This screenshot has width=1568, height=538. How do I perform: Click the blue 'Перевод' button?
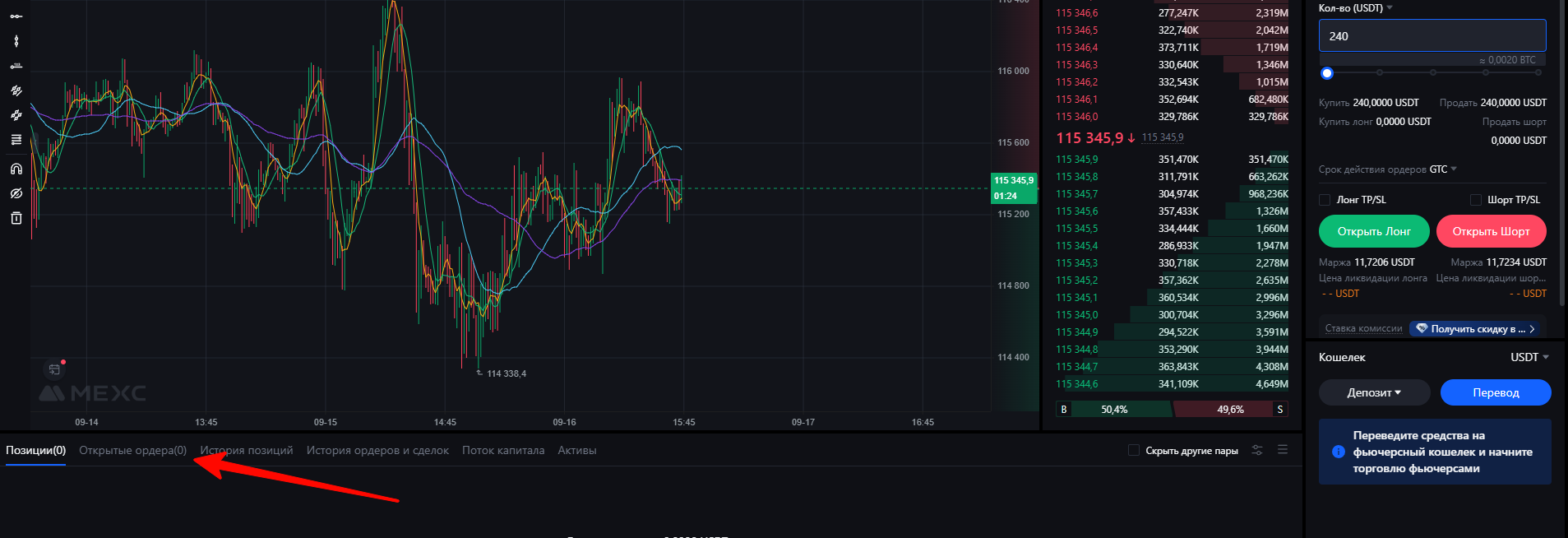(1496, 392)
